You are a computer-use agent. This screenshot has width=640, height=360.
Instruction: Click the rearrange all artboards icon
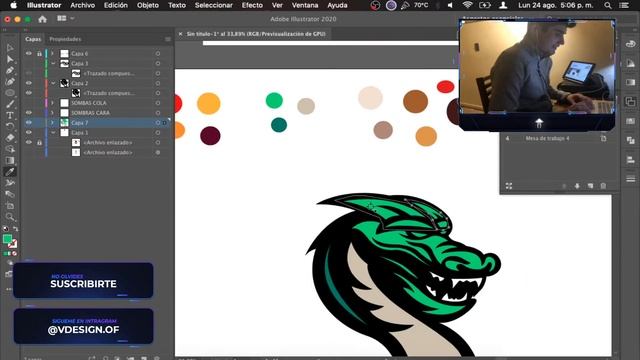pyautogui.click(x=509, y=186)
